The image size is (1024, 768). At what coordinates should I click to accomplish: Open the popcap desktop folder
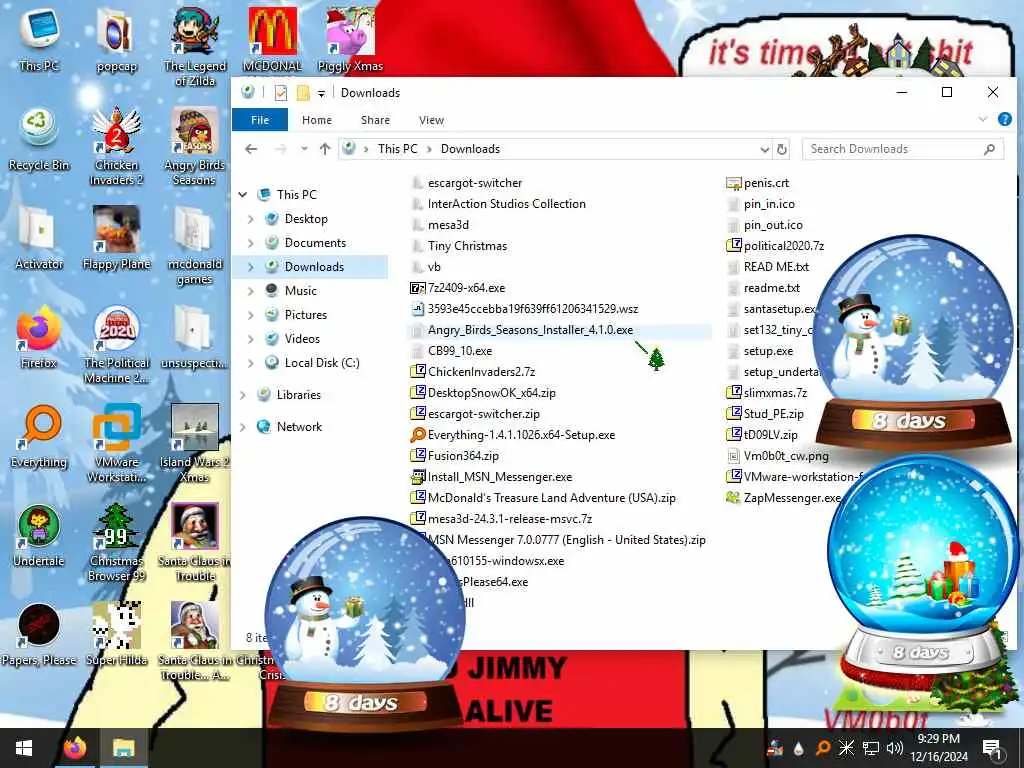[x=116, y=39]
